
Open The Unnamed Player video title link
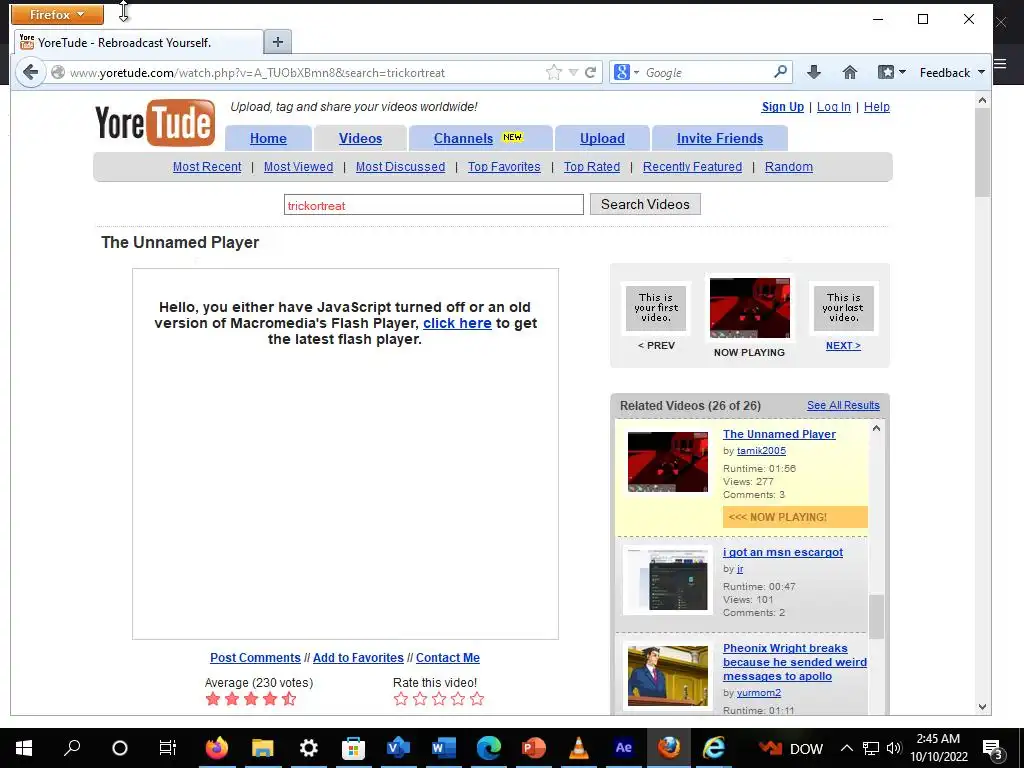point(779,434)
